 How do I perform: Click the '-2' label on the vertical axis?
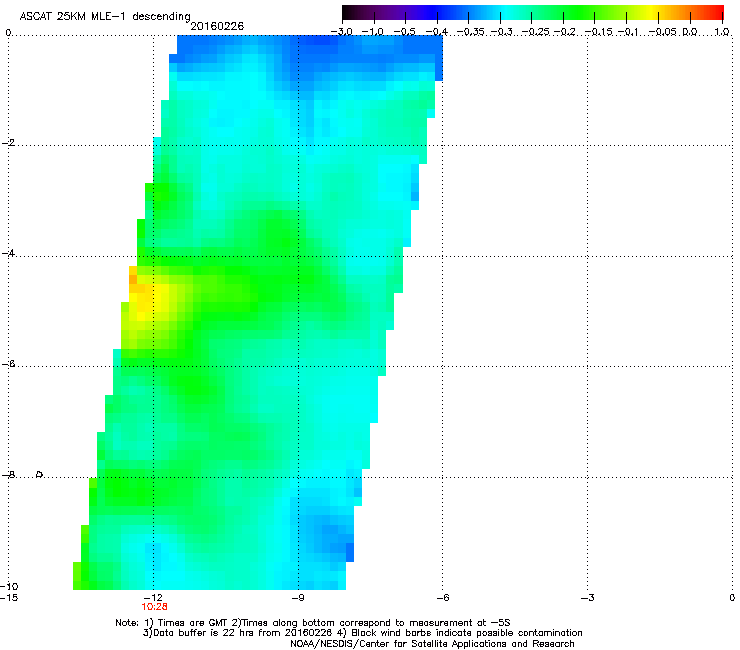point(8,143)
